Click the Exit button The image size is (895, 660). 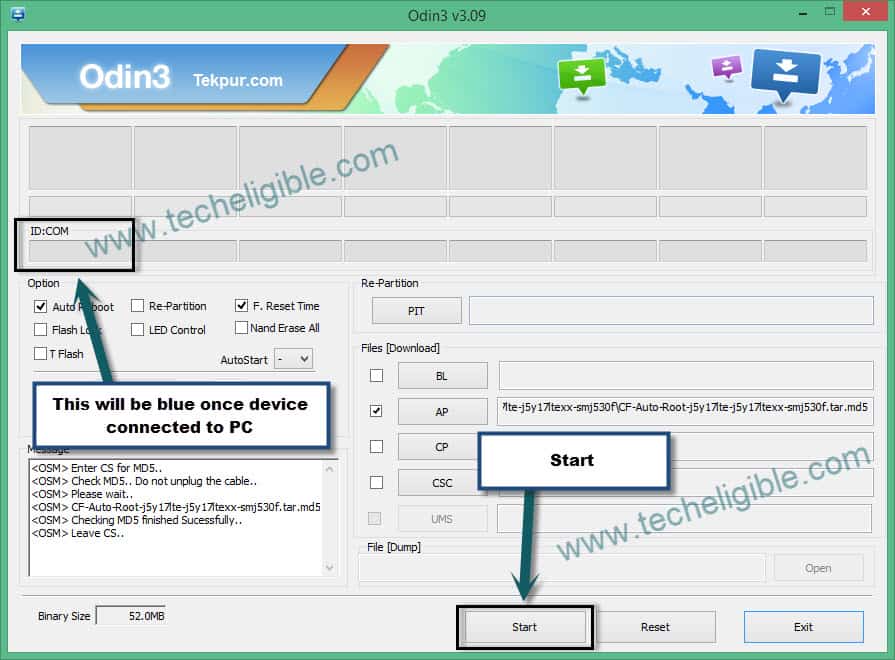(804, 627)
